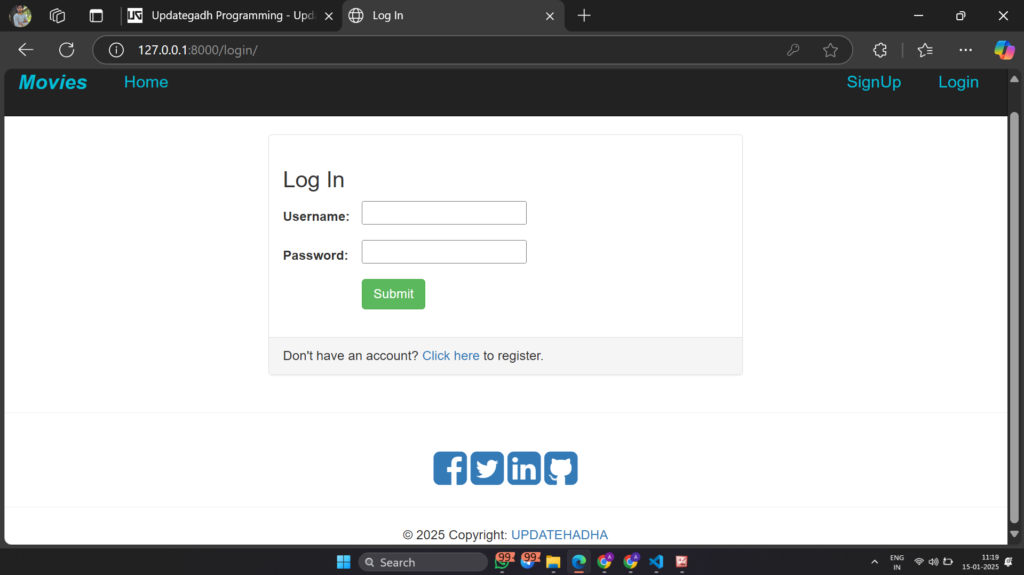This screenshot has height=575, width=1024.
Task: Open the notifications bell icon
Action: (1009, 562)
